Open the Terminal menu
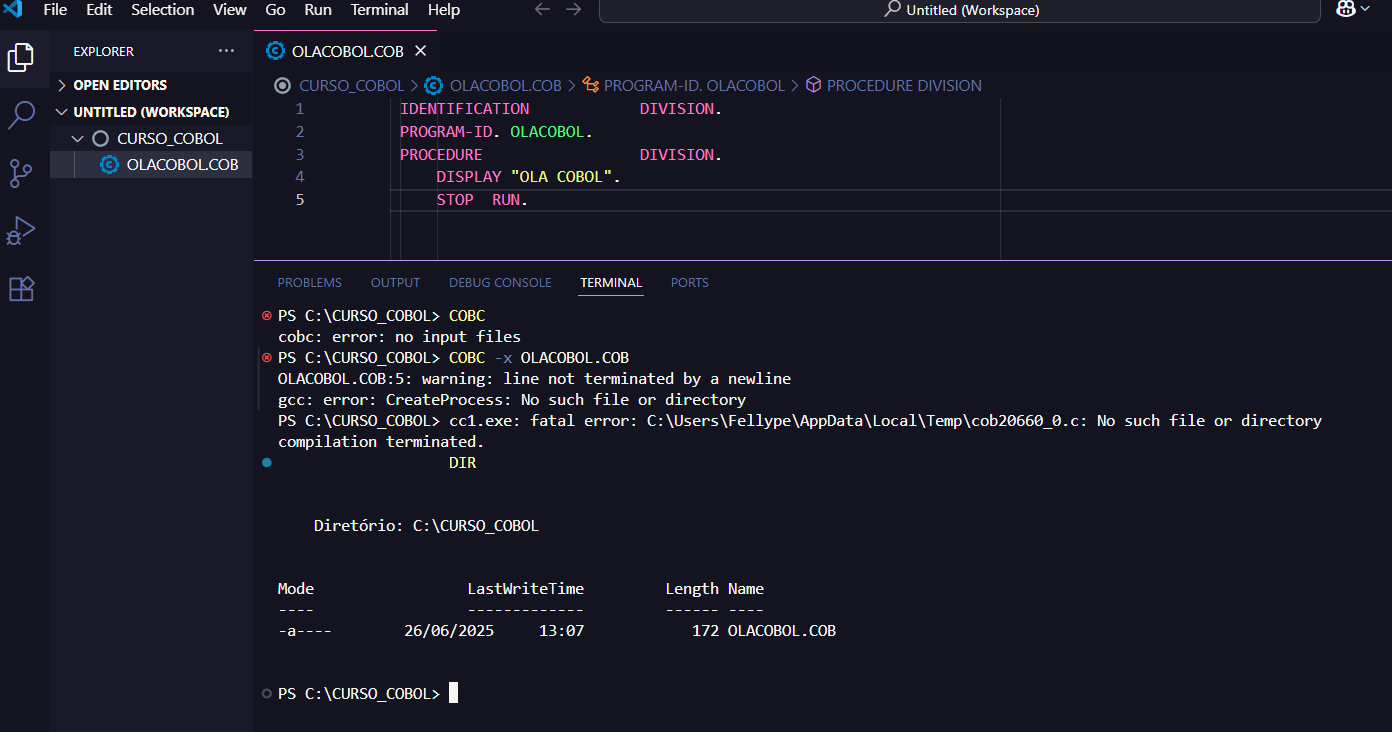 379,10
